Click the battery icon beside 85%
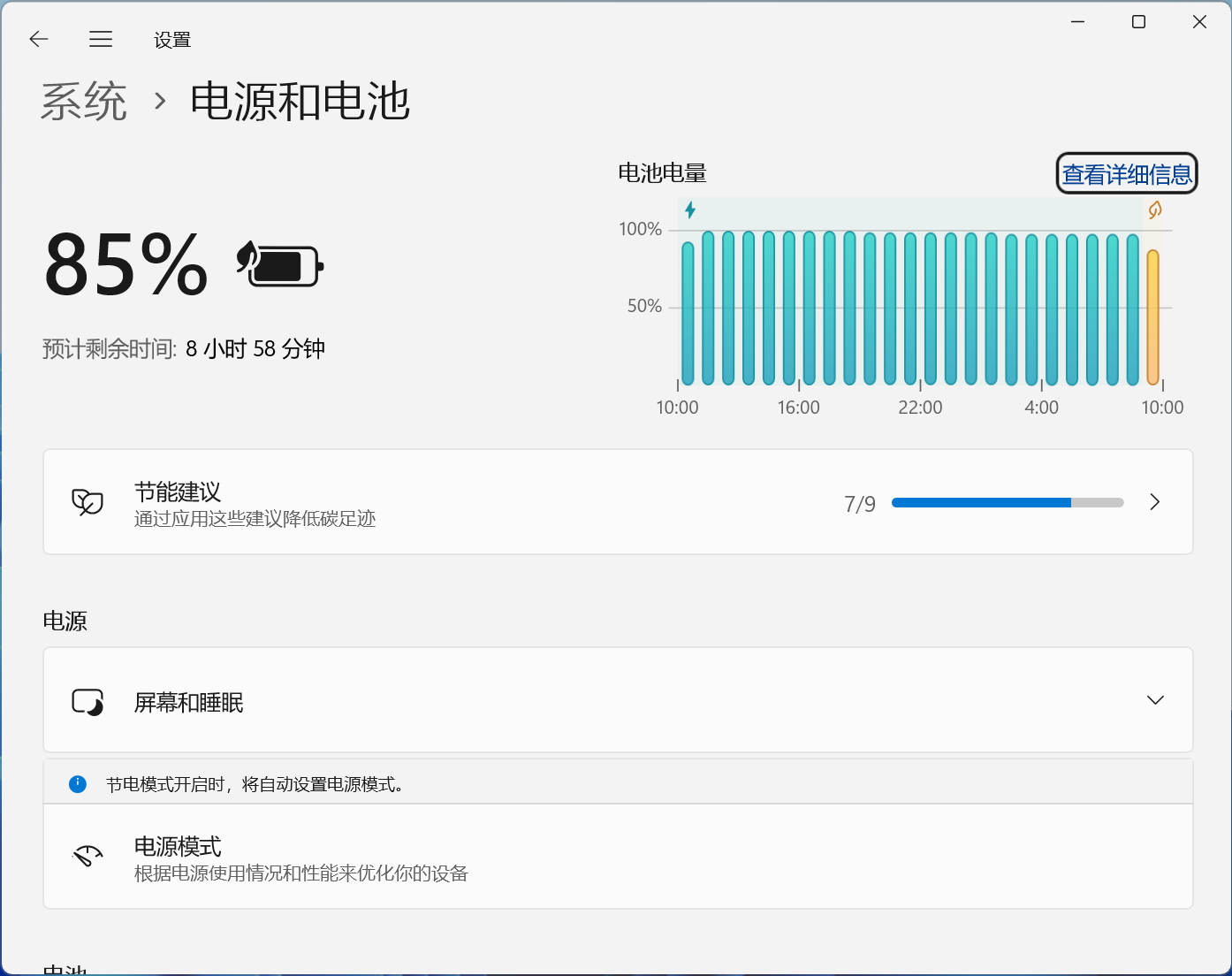Screen dimensions: 1232x976 pos(279,264)
